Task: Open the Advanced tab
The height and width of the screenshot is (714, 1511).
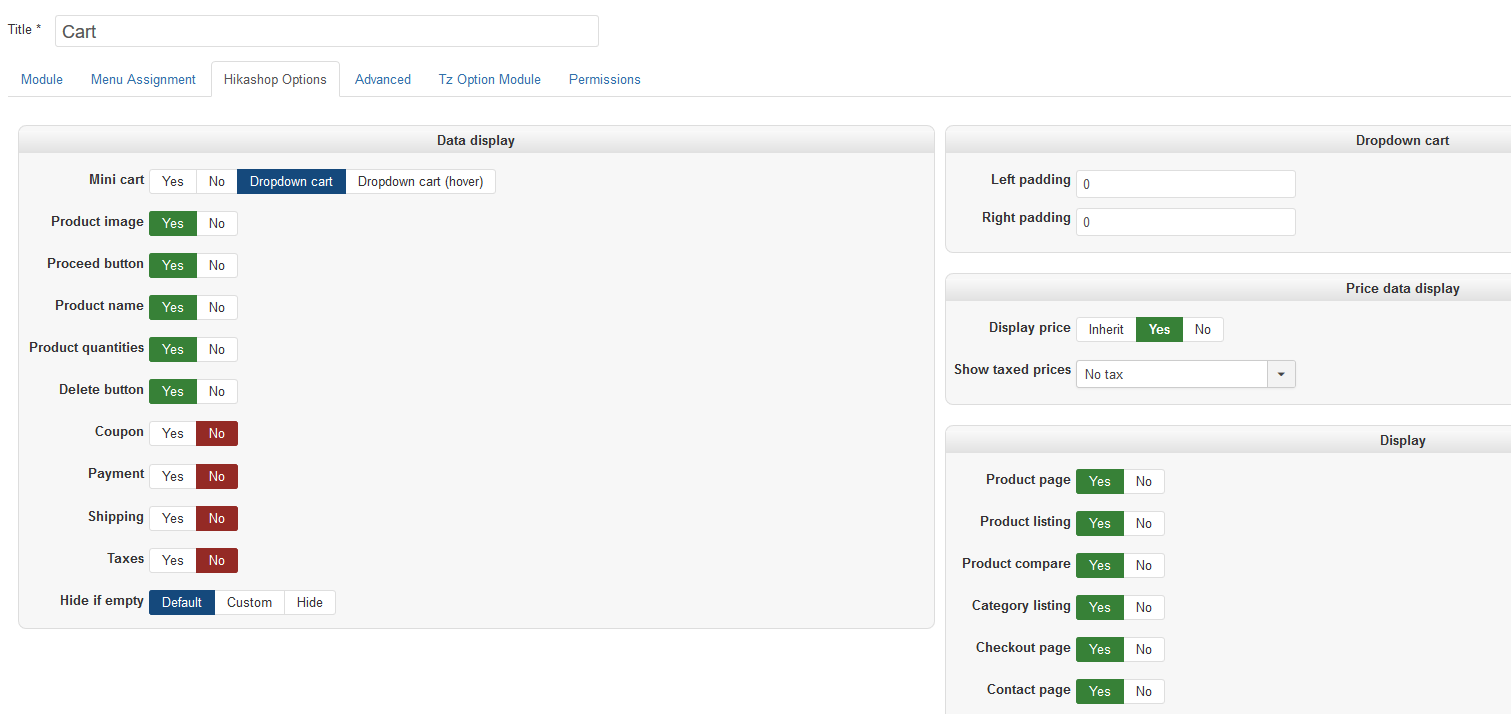Action: (x=383, y=79)
